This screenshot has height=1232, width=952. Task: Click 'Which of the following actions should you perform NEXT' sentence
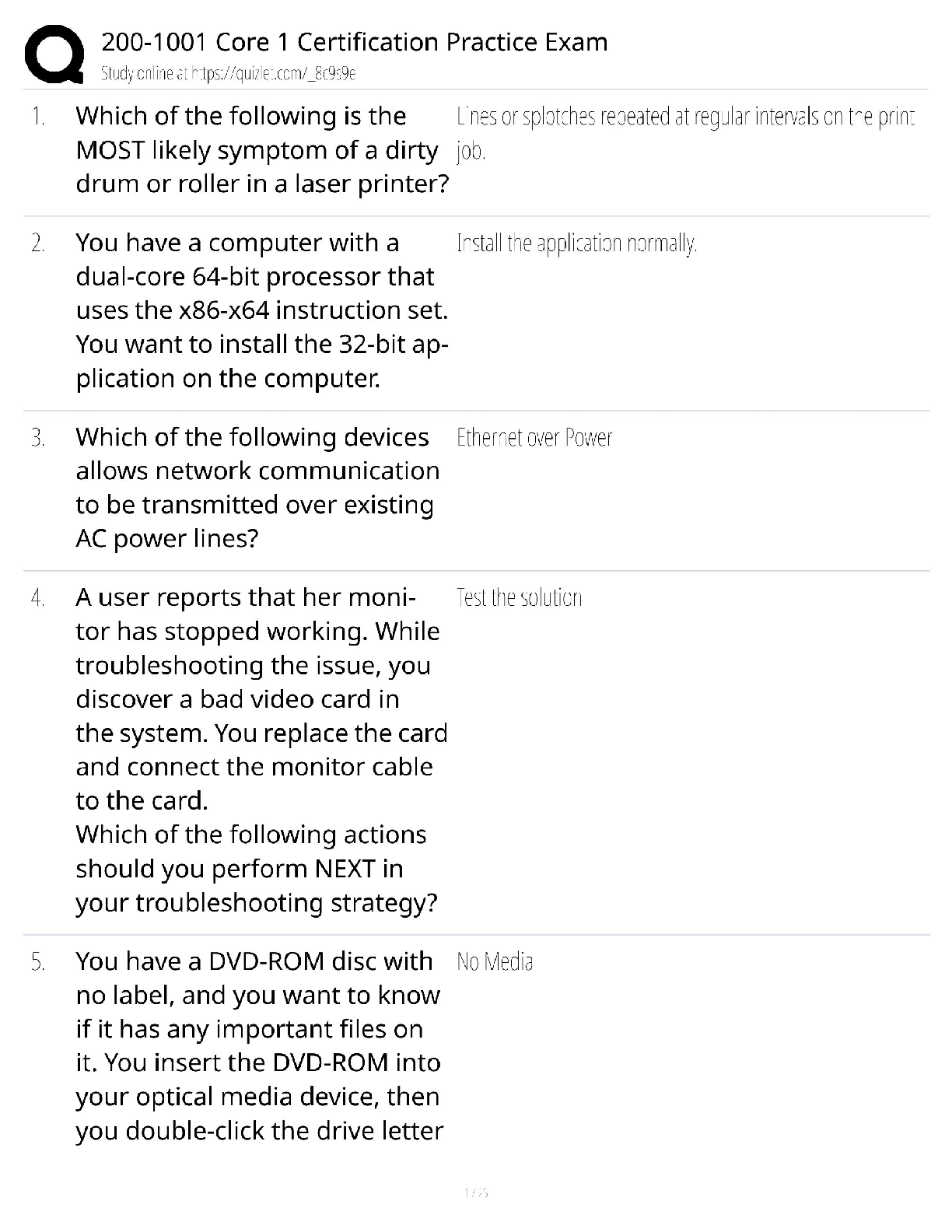click(256, 869)
